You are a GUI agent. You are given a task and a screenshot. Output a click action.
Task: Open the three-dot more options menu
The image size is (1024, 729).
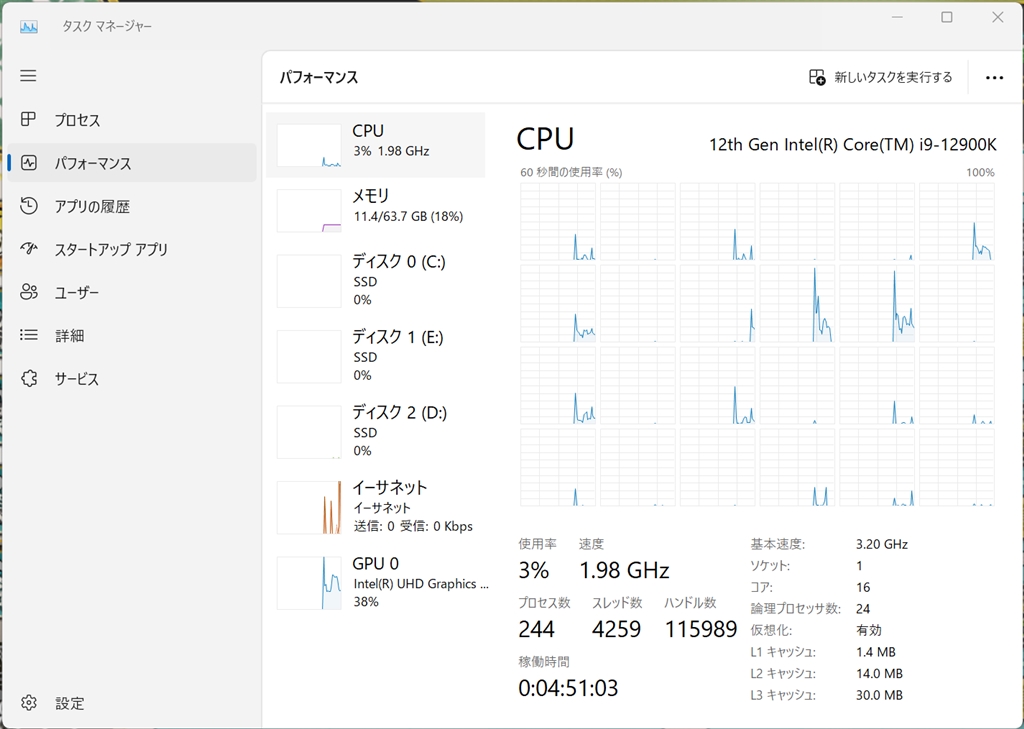pos(994,78)
